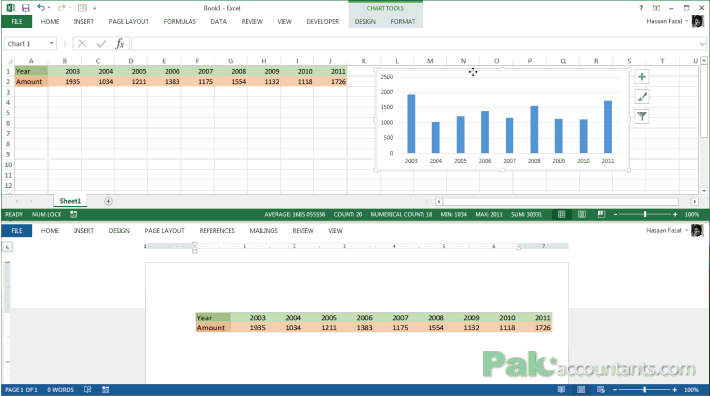Switch to Read Mode in Word status bar
The width and height of the screenshot is (710, 396).
(561, 389)
